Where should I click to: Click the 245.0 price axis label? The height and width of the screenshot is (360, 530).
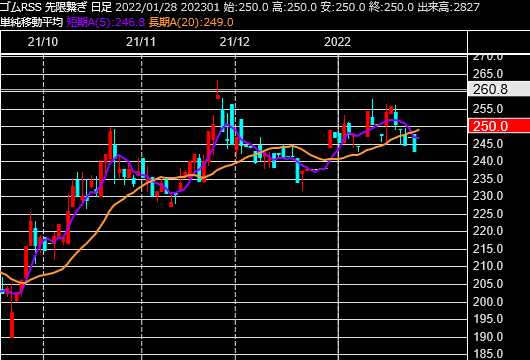(x=488, y=144)
